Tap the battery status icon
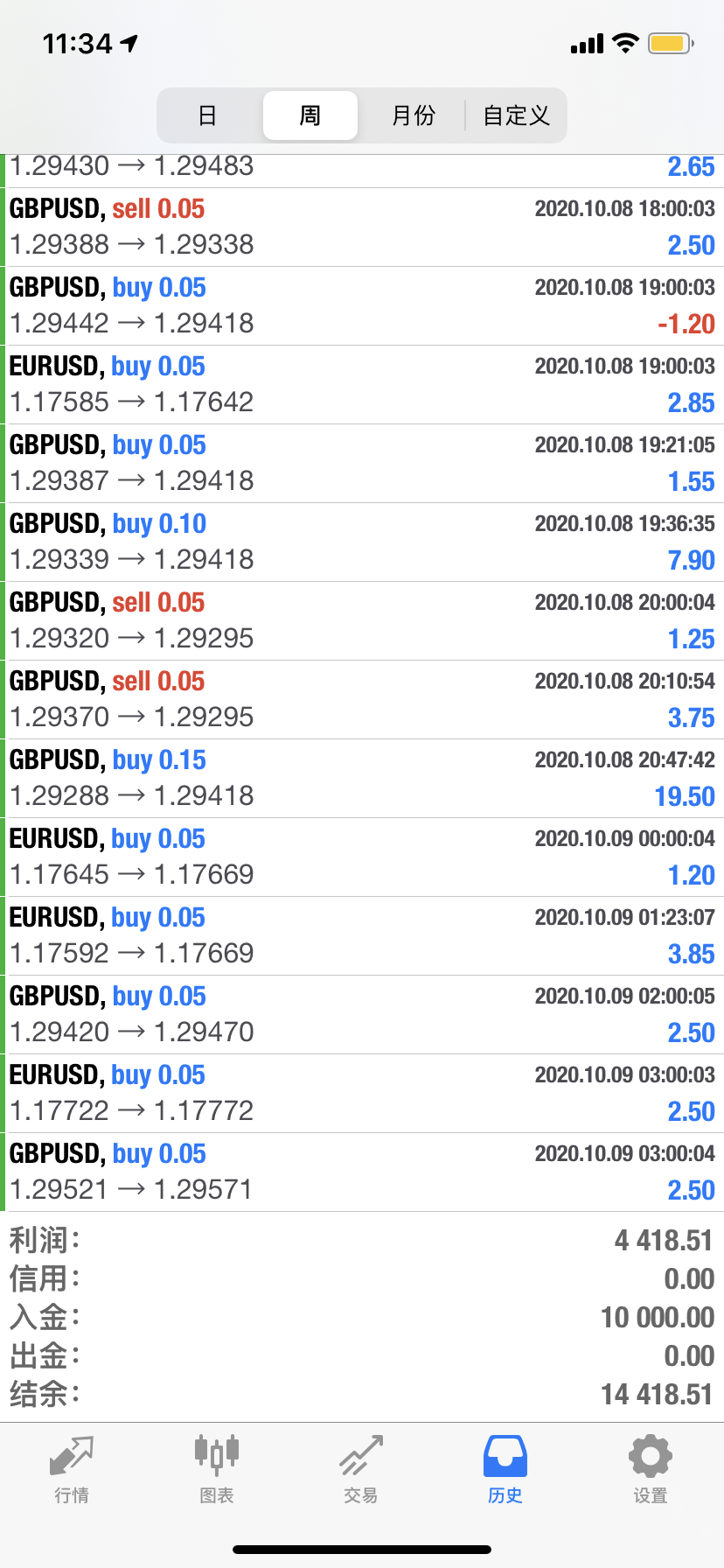Viewport: 724px width, 1568px height. (671, 43)
